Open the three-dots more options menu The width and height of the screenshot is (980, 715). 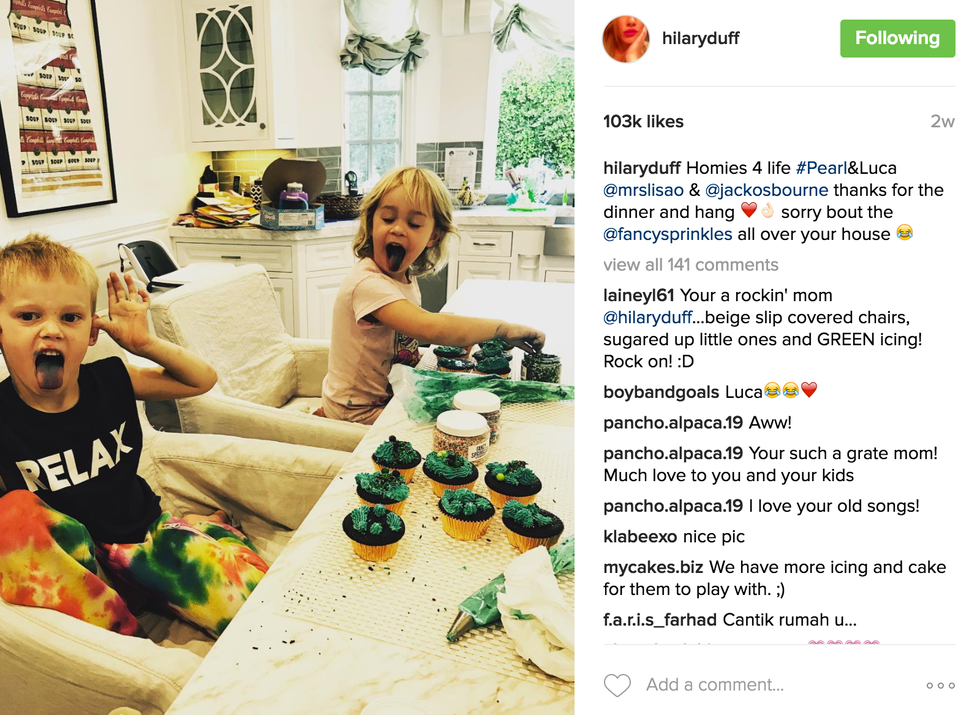(941, 686)
